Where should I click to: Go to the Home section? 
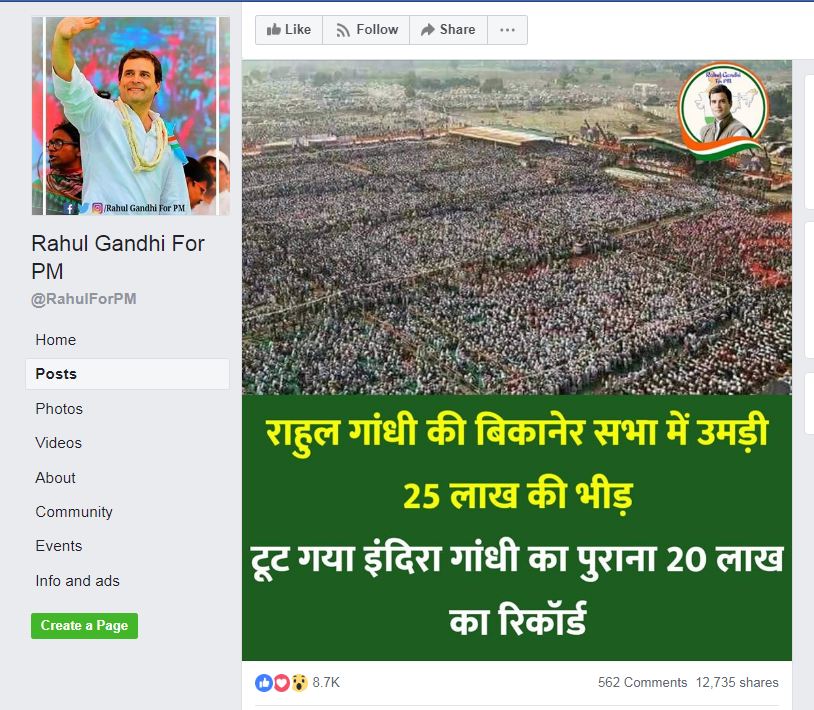pyautogui.click(x=56, y=340)
